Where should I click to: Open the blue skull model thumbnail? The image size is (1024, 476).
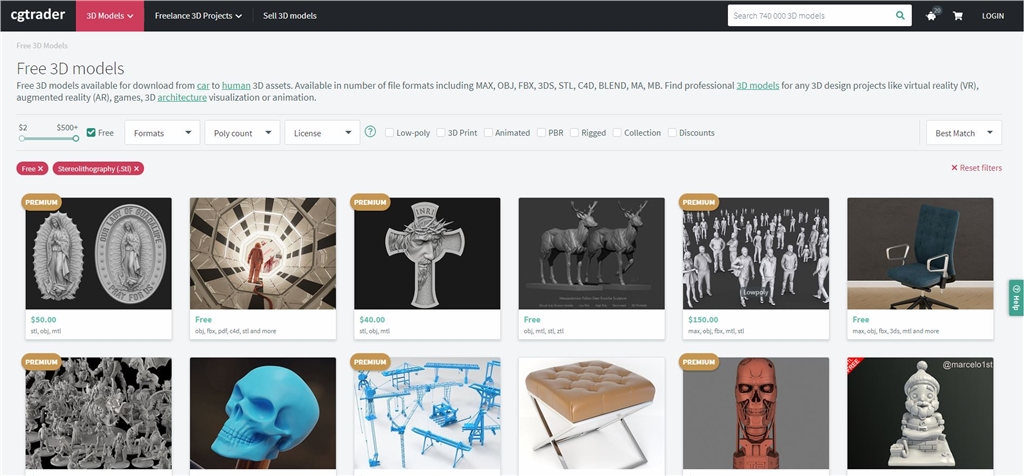(263, 413)
